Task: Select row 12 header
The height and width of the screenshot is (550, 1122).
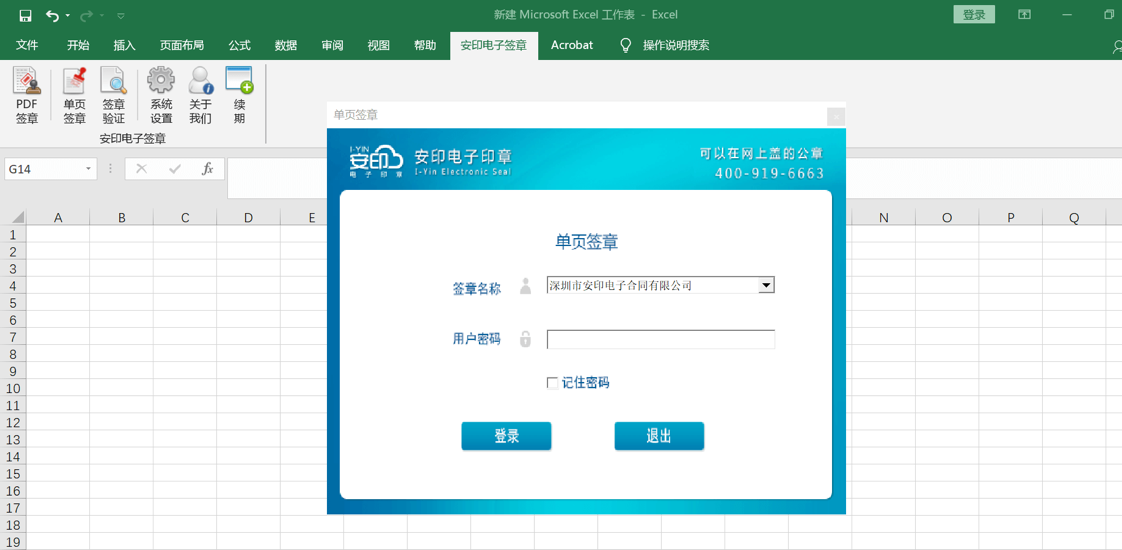Action: coord(13,423)
